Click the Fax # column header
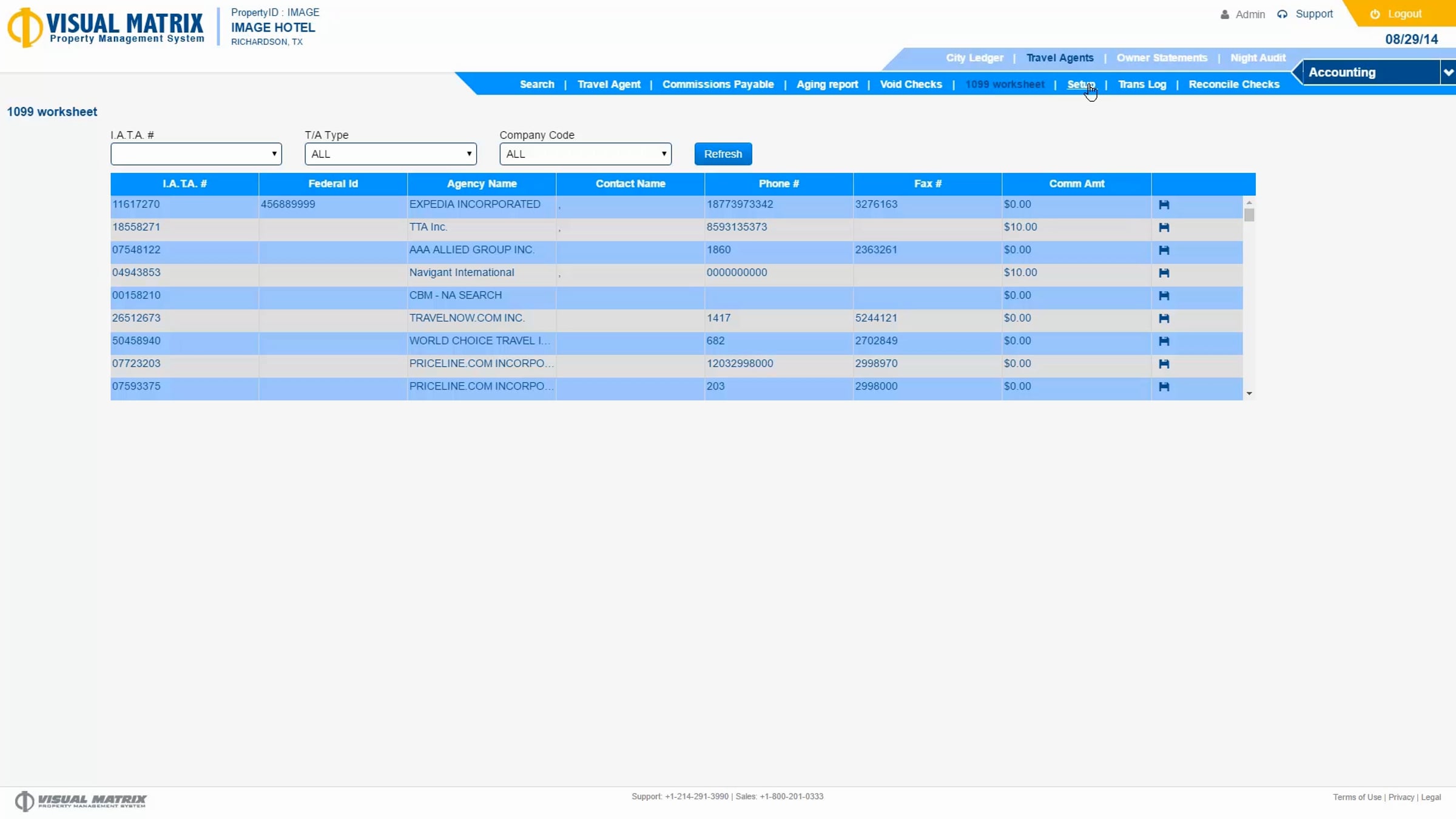This screenshot has height=819, width=1456. click(928, 184)
